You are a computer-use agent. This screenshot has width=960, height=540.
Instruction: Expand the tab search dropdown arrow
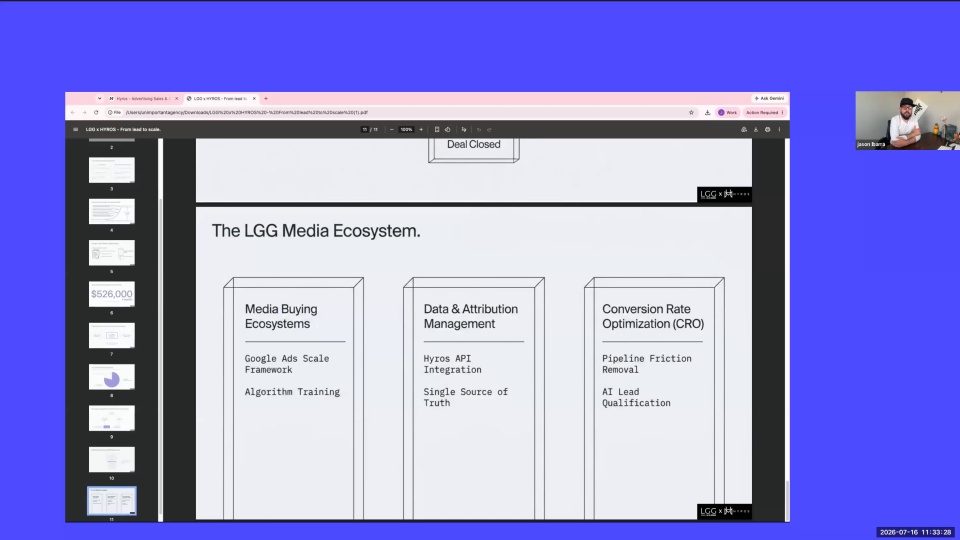click(x=99, y=99)
